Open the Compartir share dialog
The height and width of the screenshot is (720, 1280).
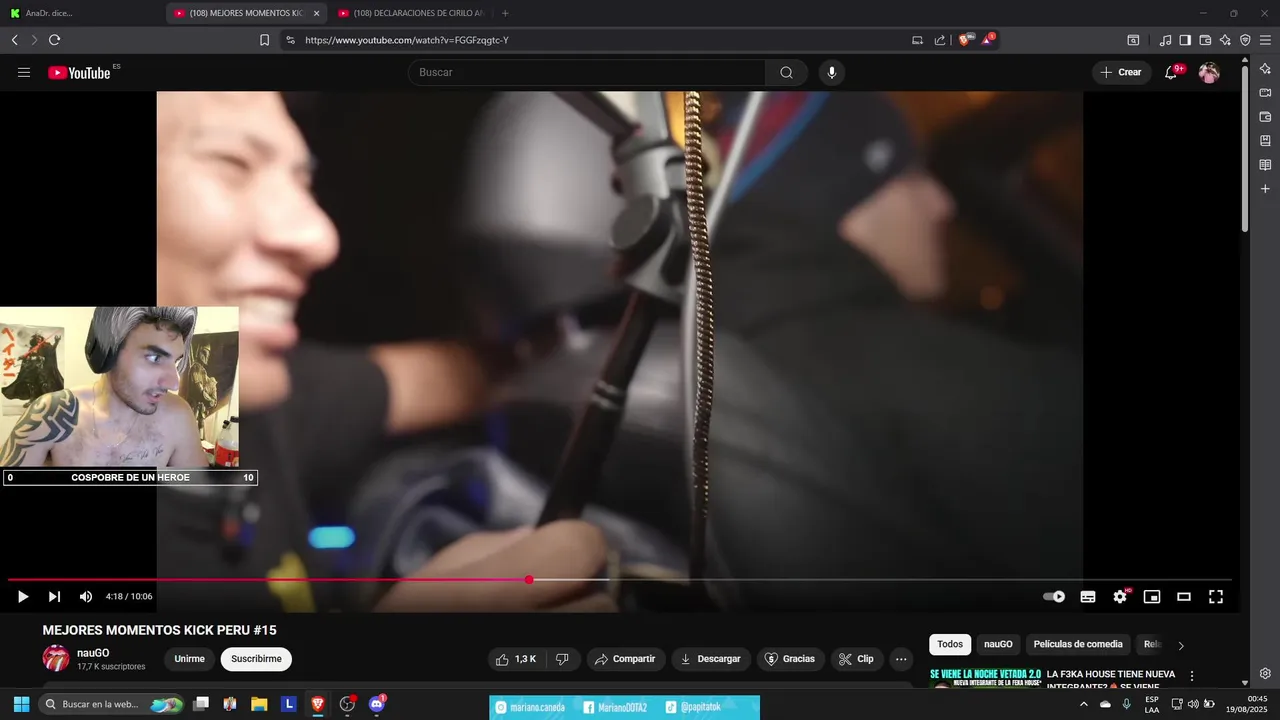point(625,659)
